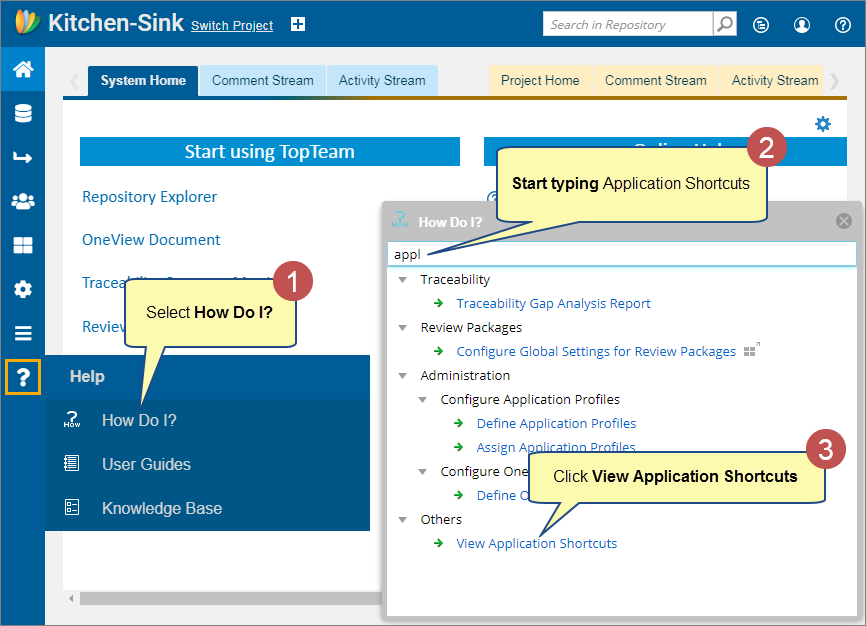Switch to the System Home tab
This screenshot has height=626, width=866.
tap(143, 81)
